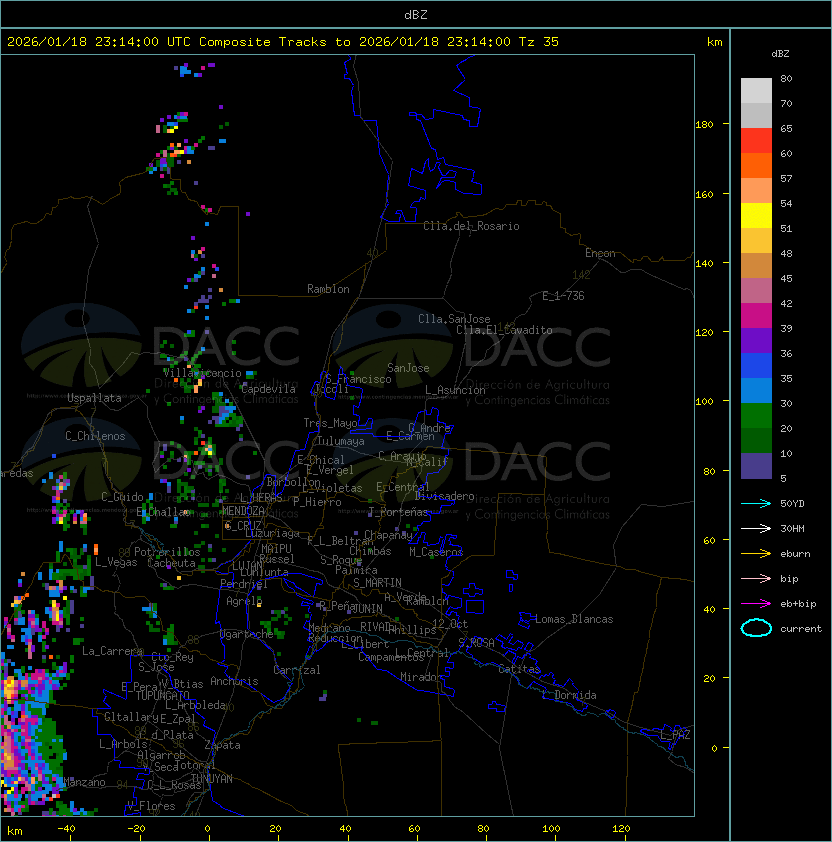832x842 pixels.
Task: Select the '180' tick on right axis
Action: pyautogui.click(x=704, y=124)
